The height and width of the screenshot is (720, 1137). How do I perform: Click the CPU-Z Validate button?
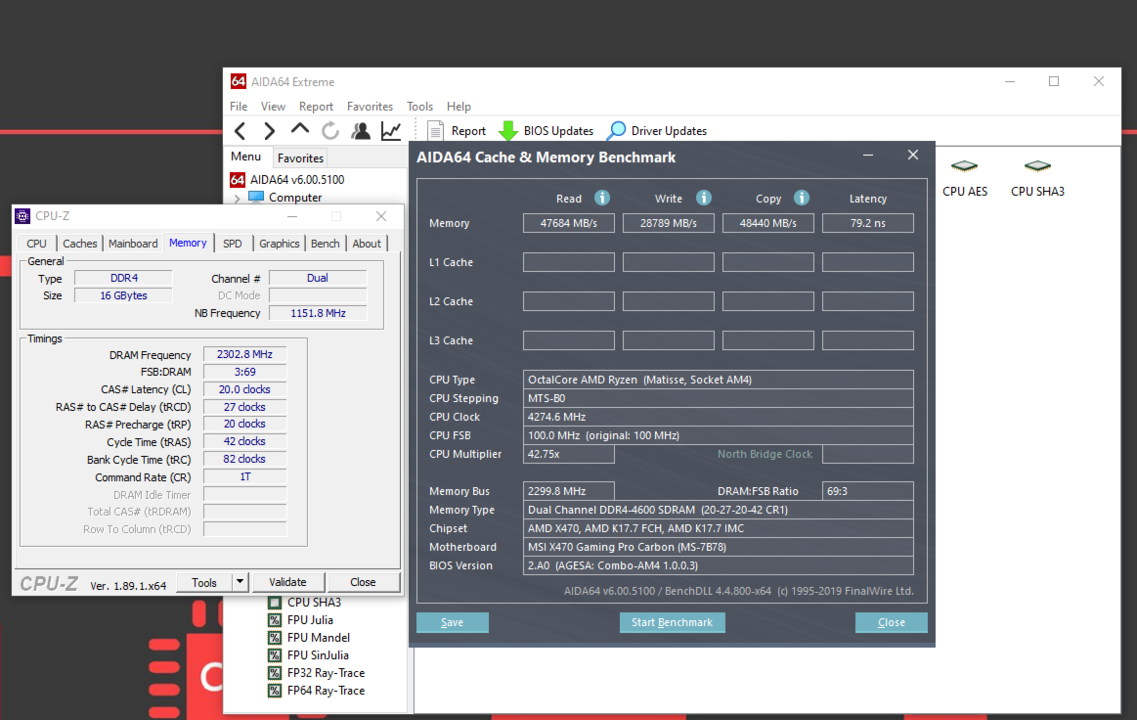pyautogui.click(x=288, y=582)
